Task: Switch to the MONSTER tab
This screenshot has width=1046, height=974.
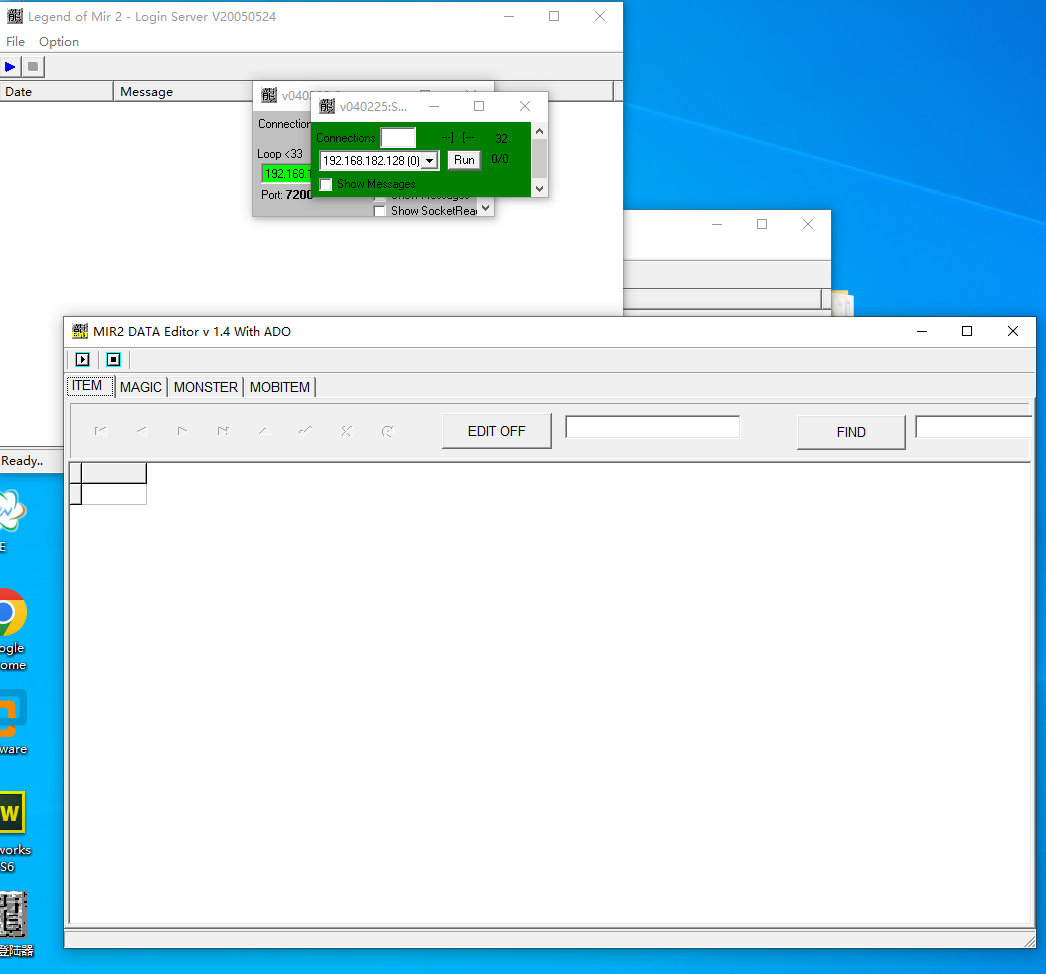Action: point(205,387)
